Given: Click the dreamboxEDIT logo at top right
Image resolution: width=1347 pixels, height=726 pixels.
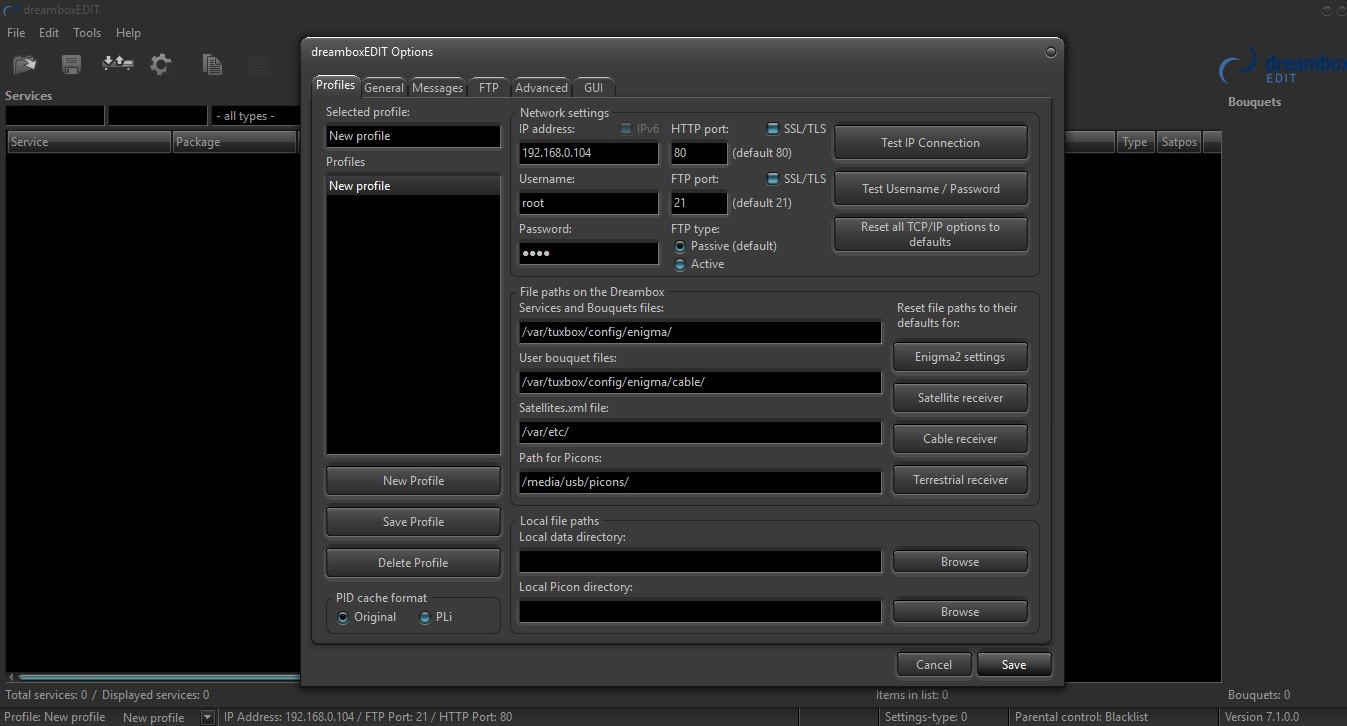Looking at the screenshot, I should coord(1283,69).
